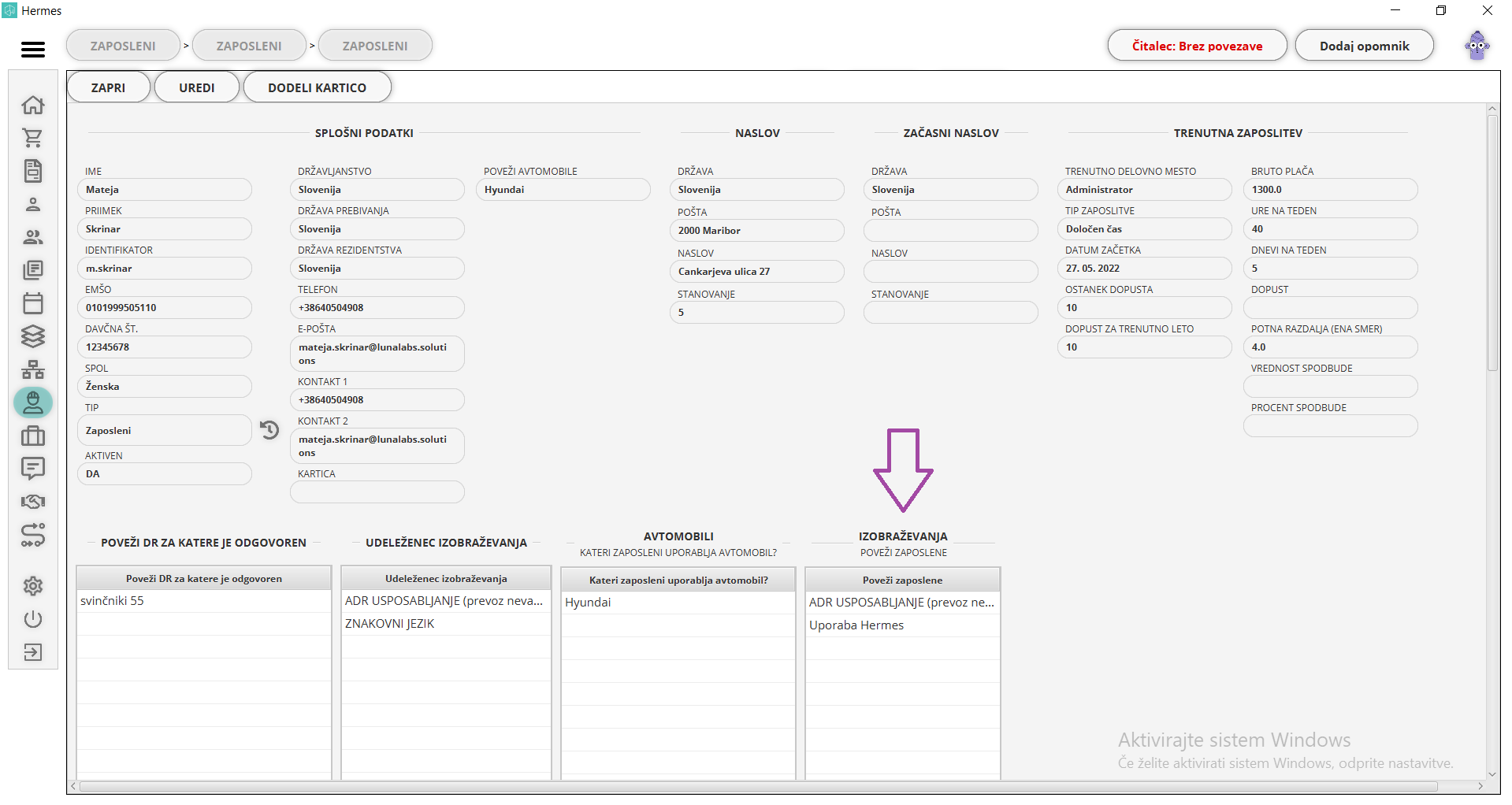Click the UREDI button
1512x805 pixels.
coord(197,87)
